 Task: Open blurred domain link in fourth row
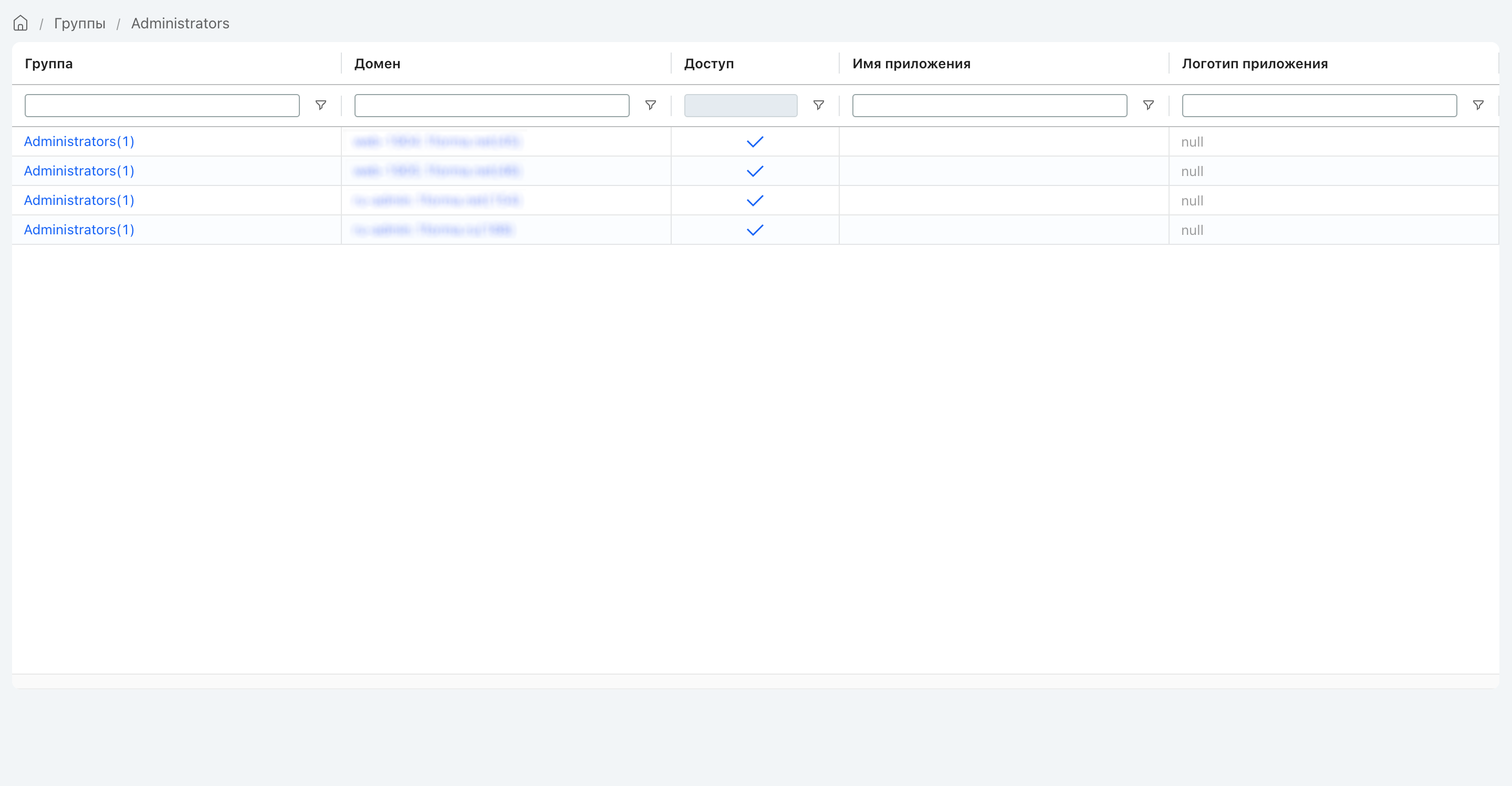click(x=434, y=230)
